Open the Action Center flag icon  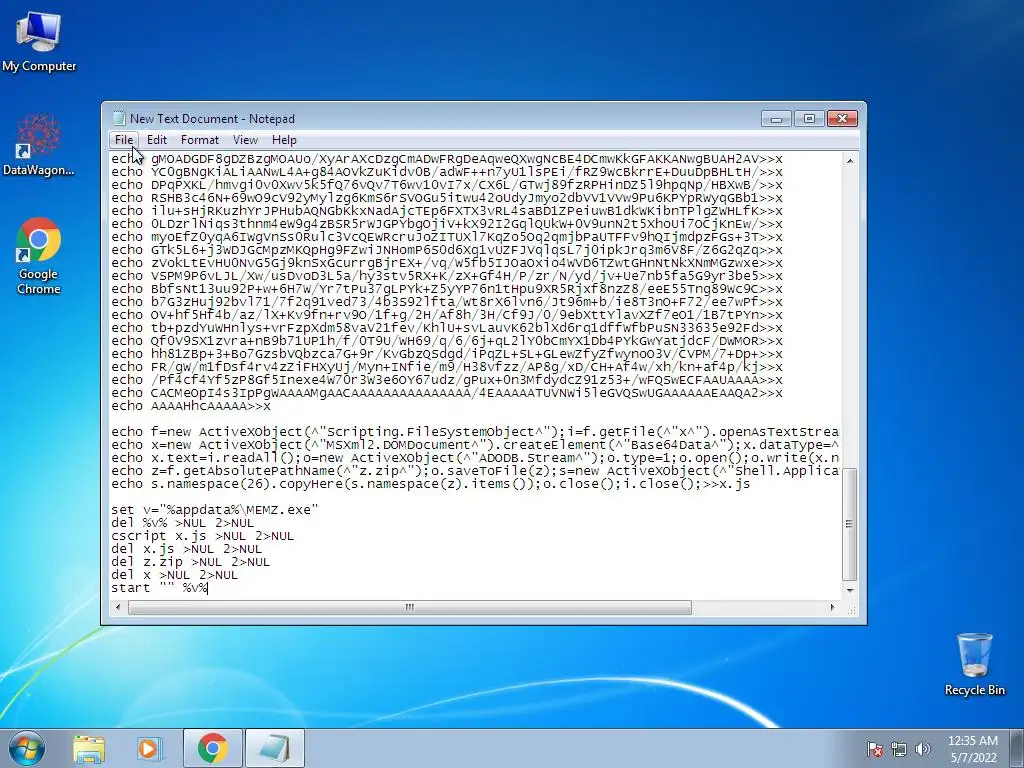tap(875, 749)
